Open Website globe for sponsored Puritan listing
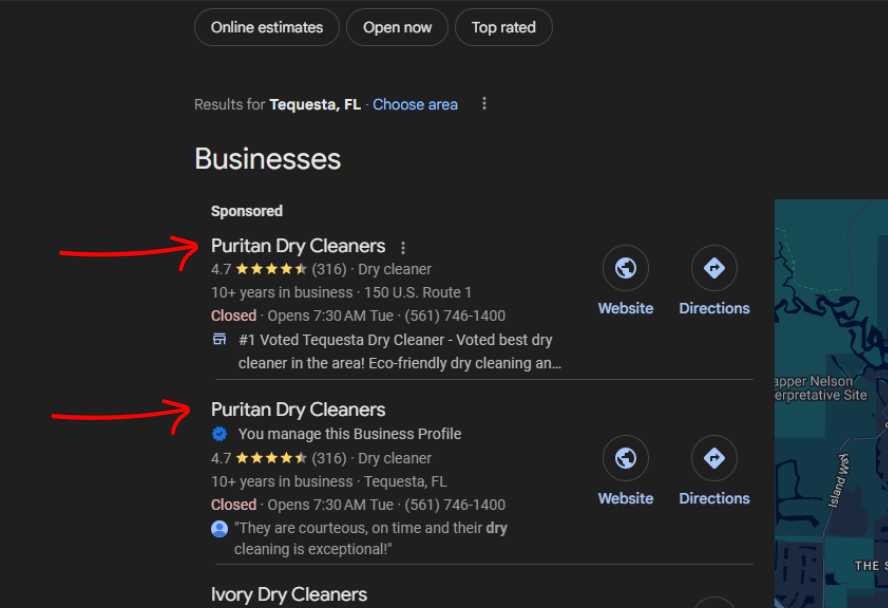 click(x=626, y=268)
